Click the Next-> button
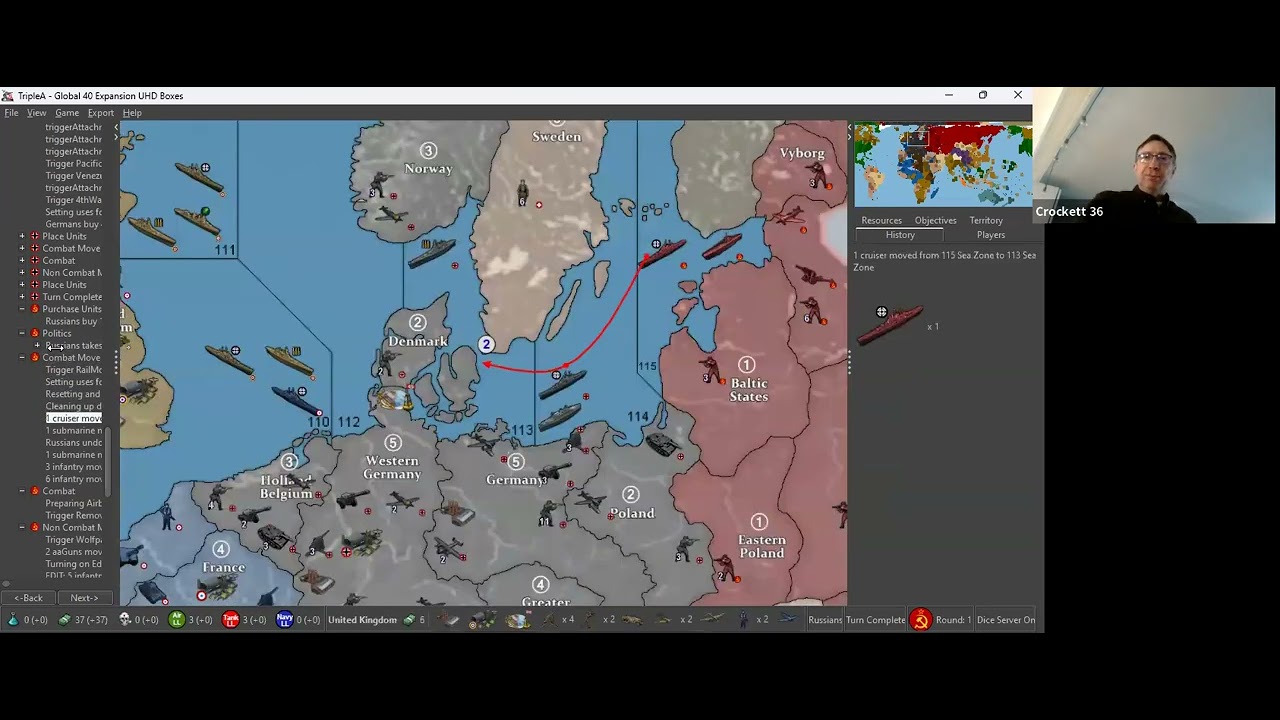Viewport: 1280px width, 720px height. (84, 598)
